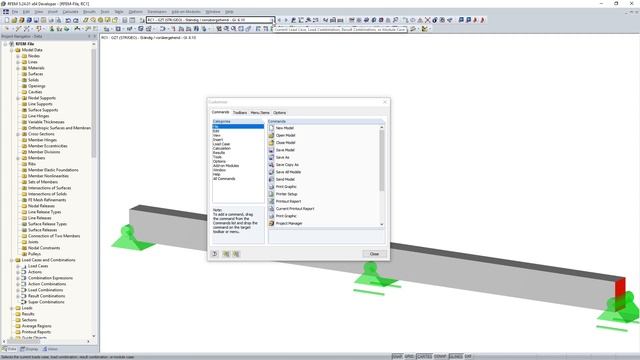Open the Commands tab in Customize dialog
The width and height of the screenshot is (640, 360).
point(220,112)
